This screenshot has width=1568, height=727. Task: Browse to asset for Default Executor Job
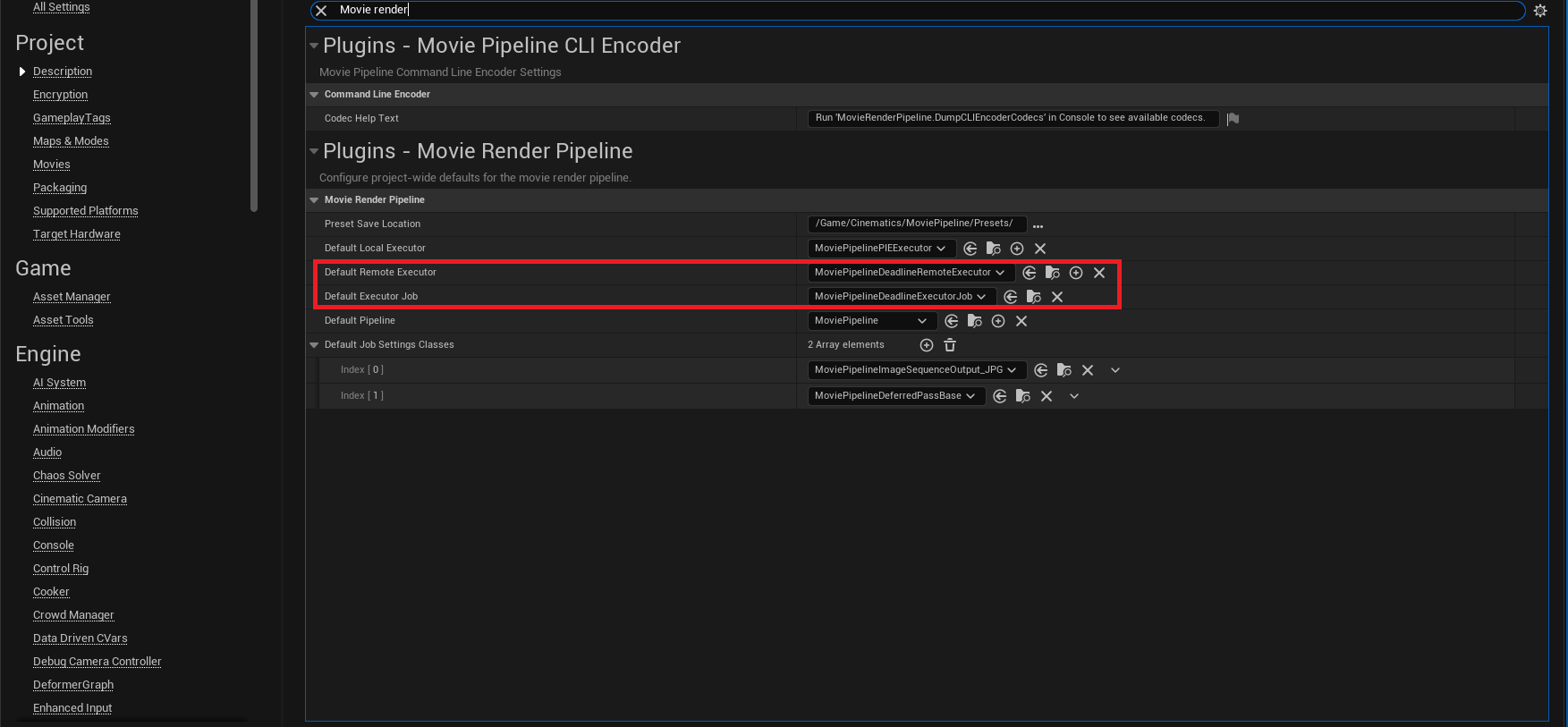pyautogui.click(x=1034, y=297)
